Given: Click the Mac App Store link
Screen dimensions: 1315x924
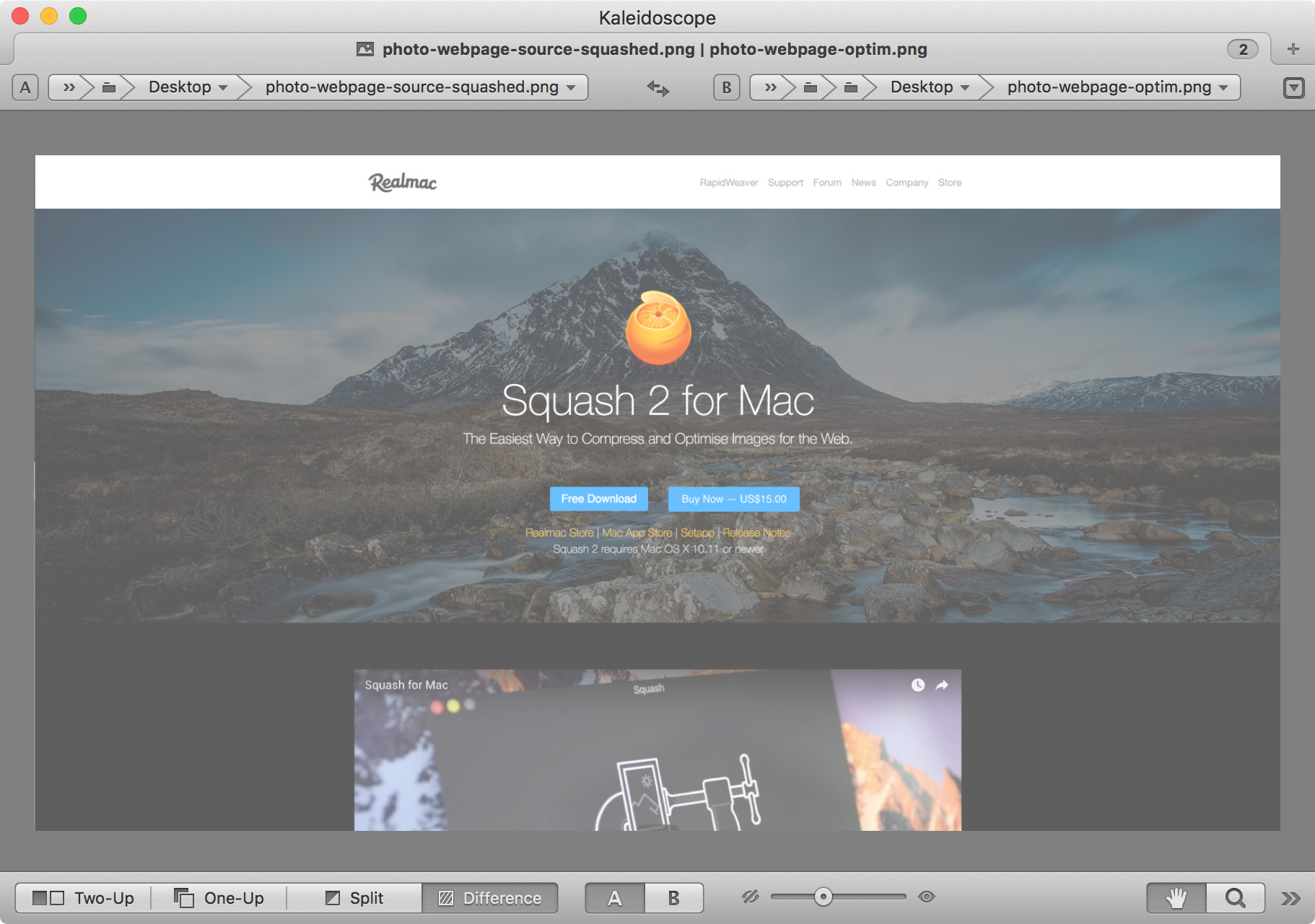Looking at the screenshot, I should 637,533.
